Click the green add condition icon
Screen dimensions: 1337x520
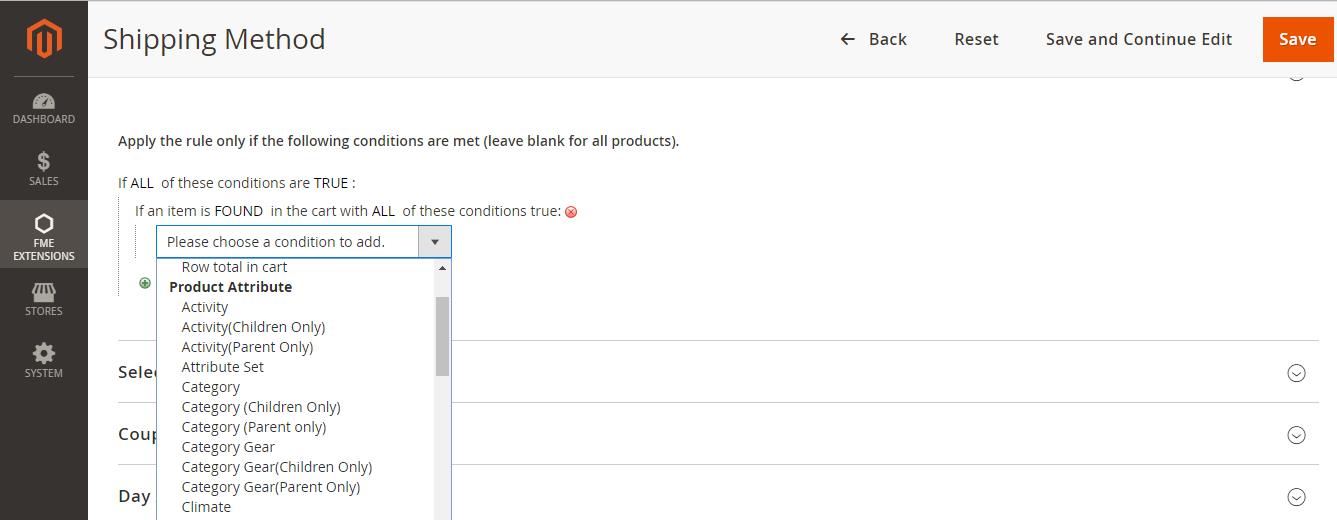click(145, 283)
